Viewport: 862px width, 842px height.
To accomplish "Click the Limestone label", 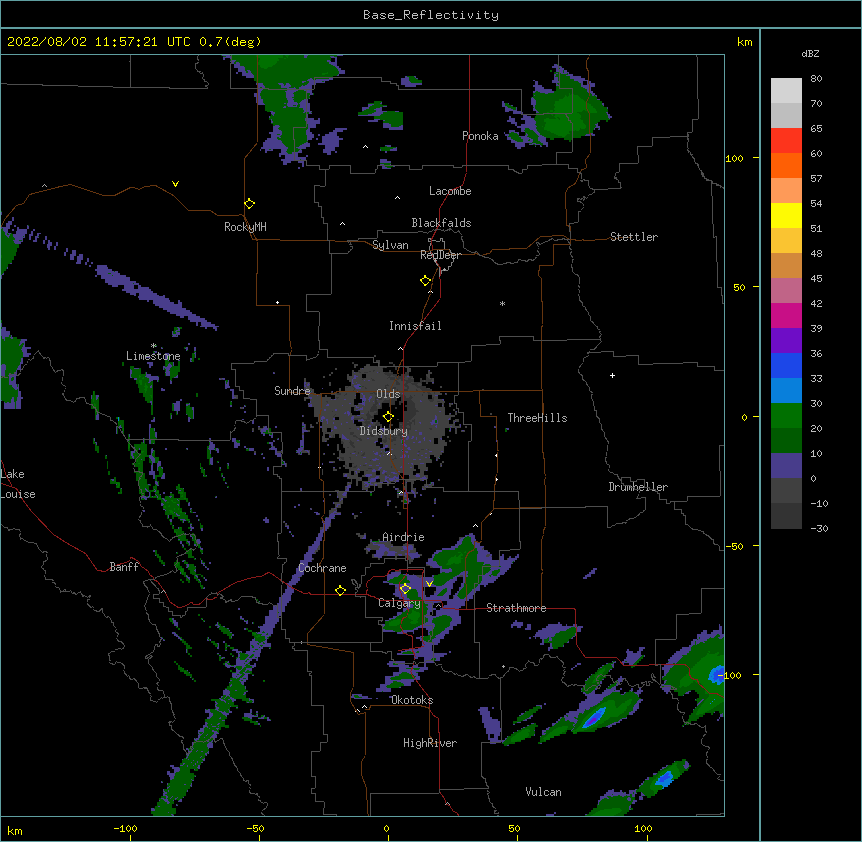I will [x=153, y=356].
